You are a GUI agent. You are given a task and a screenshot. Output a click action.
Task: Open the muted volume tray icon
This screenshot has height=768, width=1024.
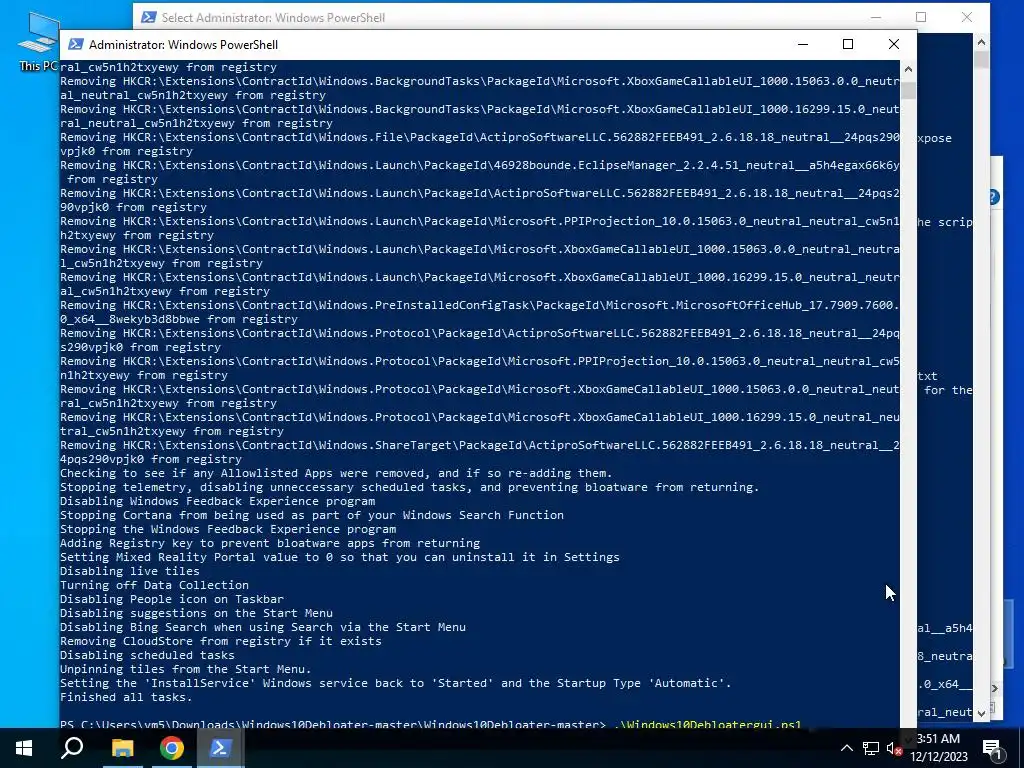click(894, 748)
